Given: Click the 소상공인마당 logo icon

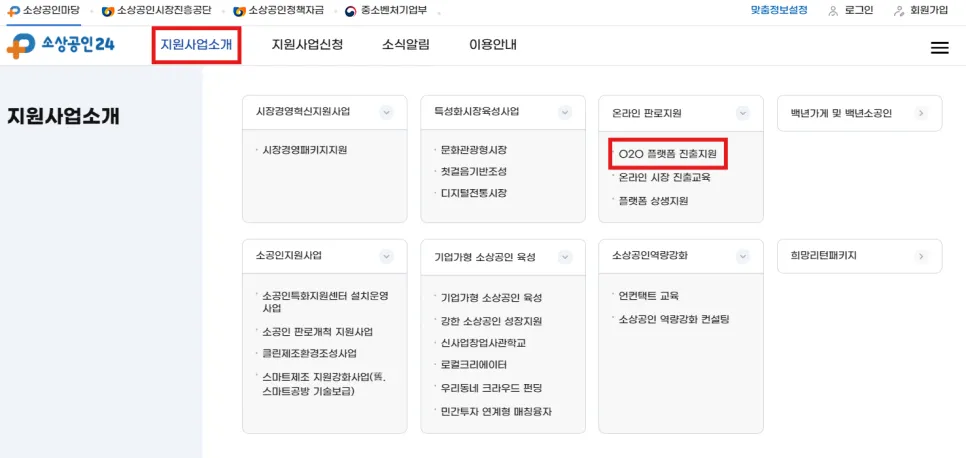Looking at the screenshot, I should [x=14, y=11].
